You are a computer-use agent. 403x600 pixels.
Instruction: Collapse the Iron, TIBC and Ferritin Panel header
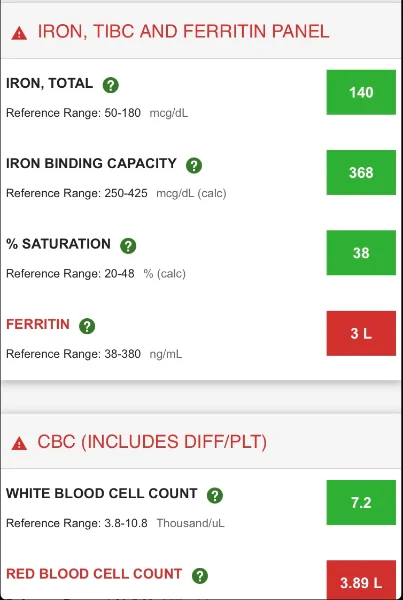tap(201, 31)
